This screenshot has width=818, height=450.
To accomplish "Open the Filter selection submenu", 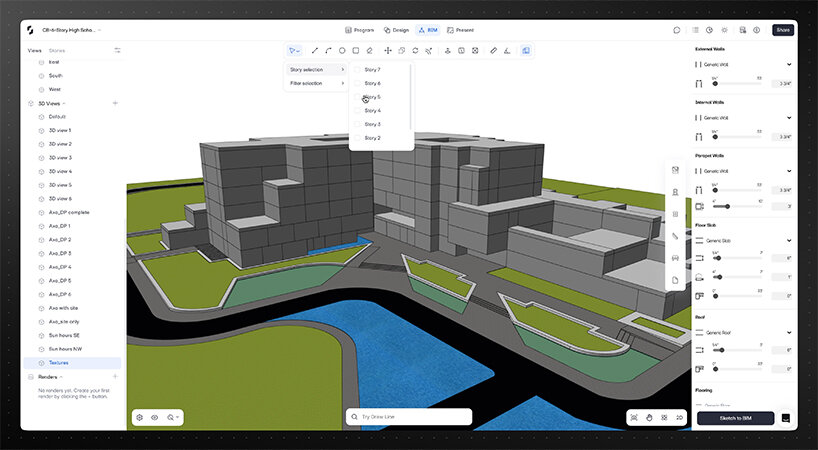I will click(316, 83).
